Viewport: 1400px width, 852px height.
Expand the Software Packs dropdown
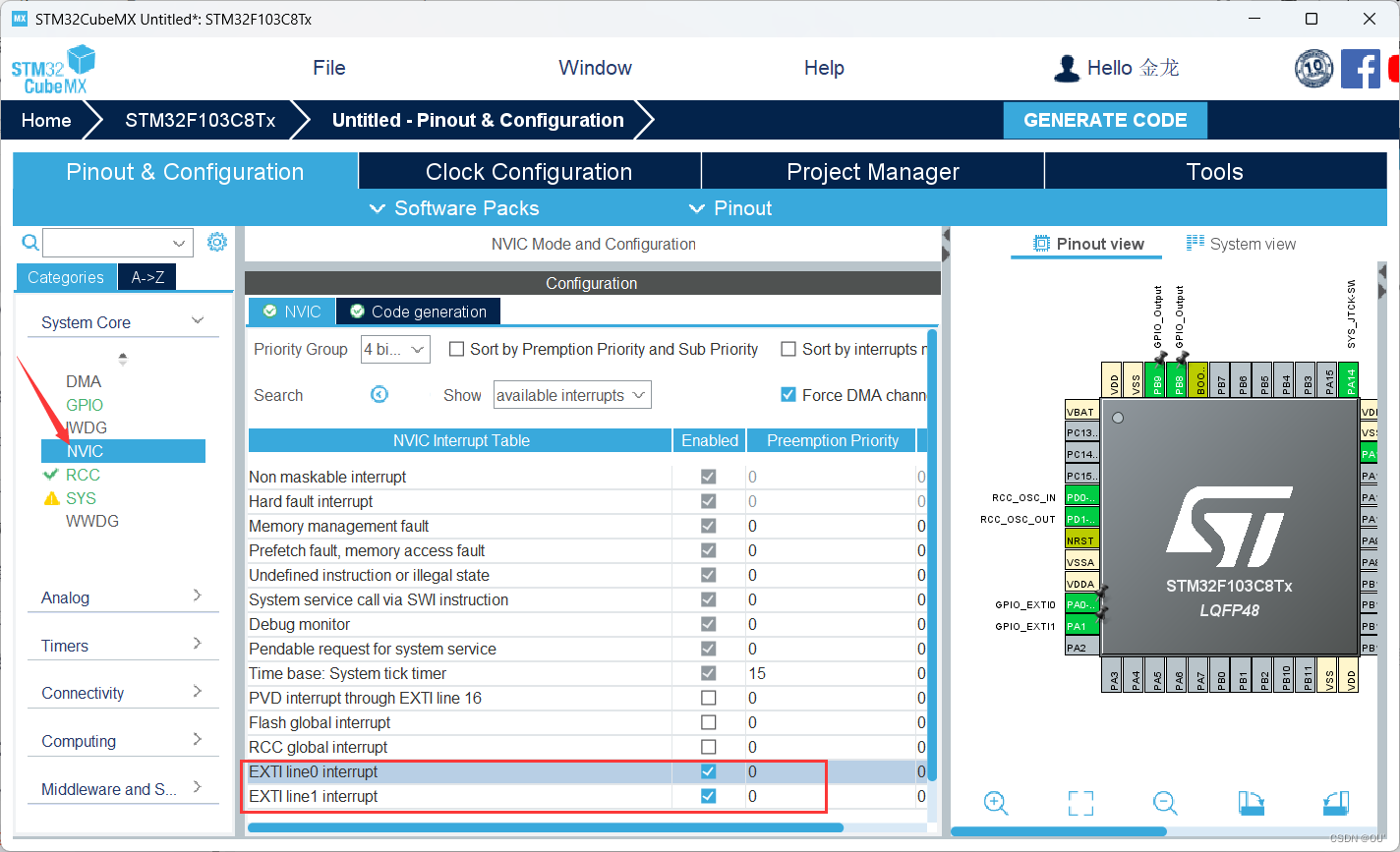454,208
